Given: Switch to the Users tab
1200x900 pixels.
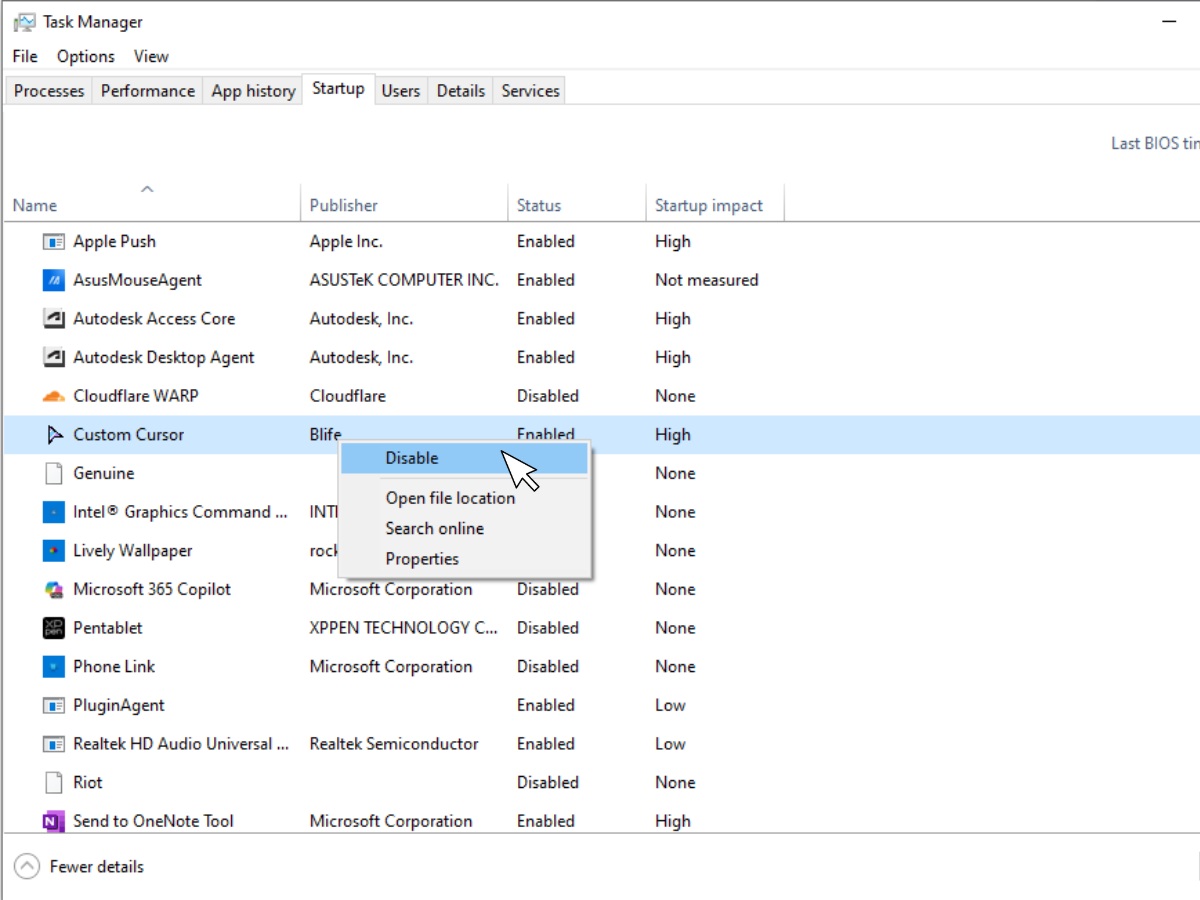Looking at the screenshot, I should [401, 91].
